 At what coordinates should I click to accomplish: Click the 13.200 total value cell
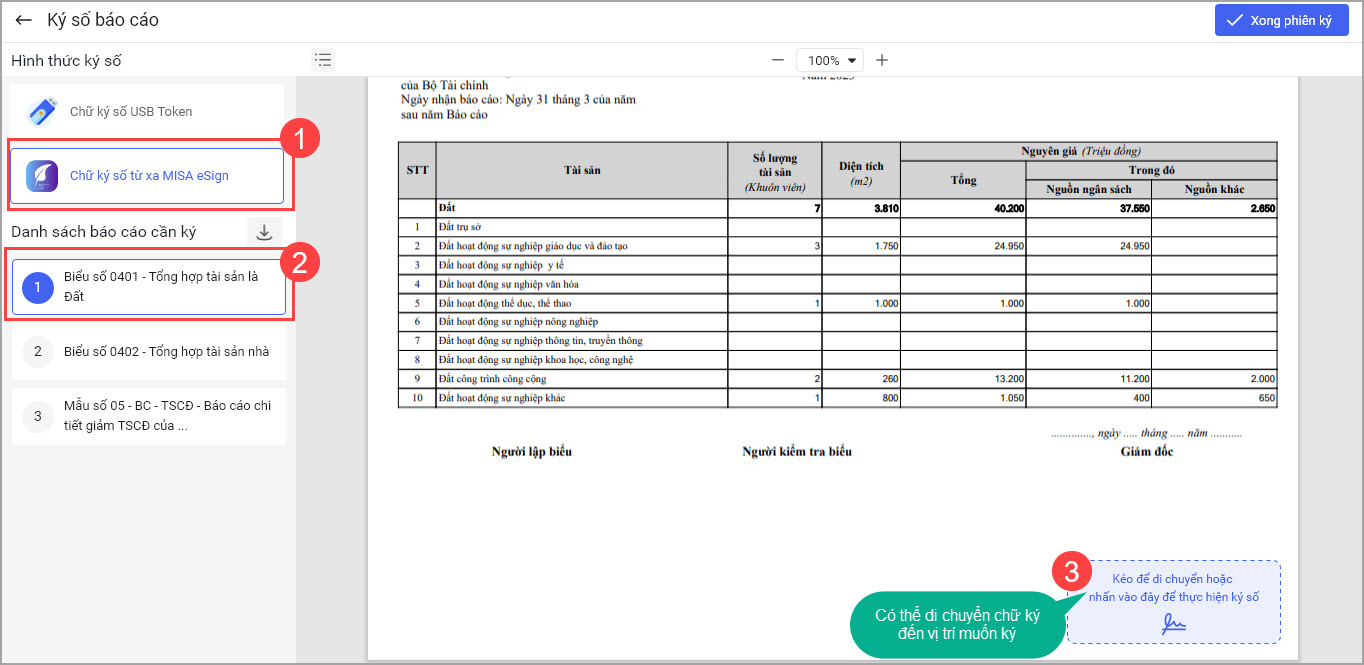(x=963, y=379)
